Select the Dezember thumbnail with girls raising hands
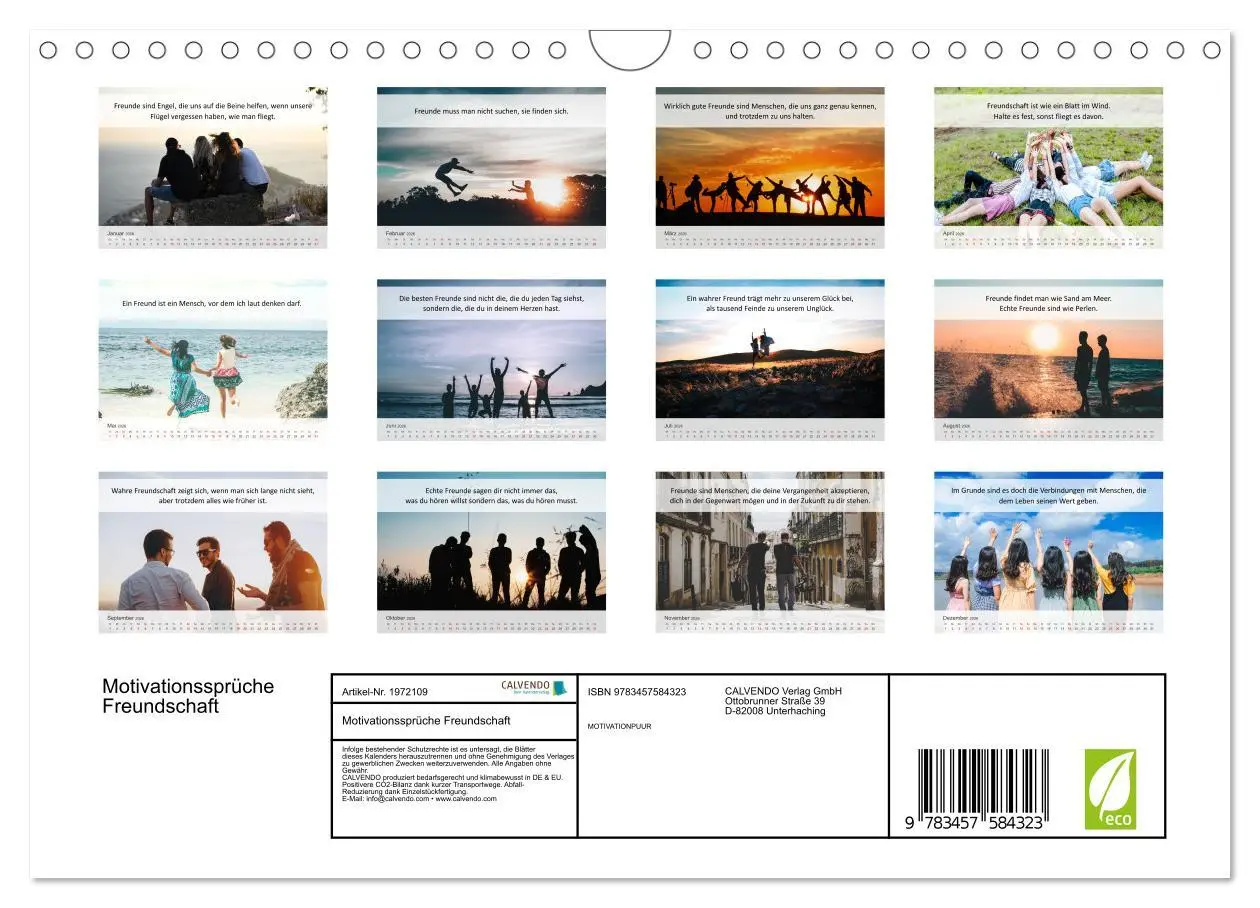Image resolution: width=1260 pixels, height=908 pixels. point(1048,552)
